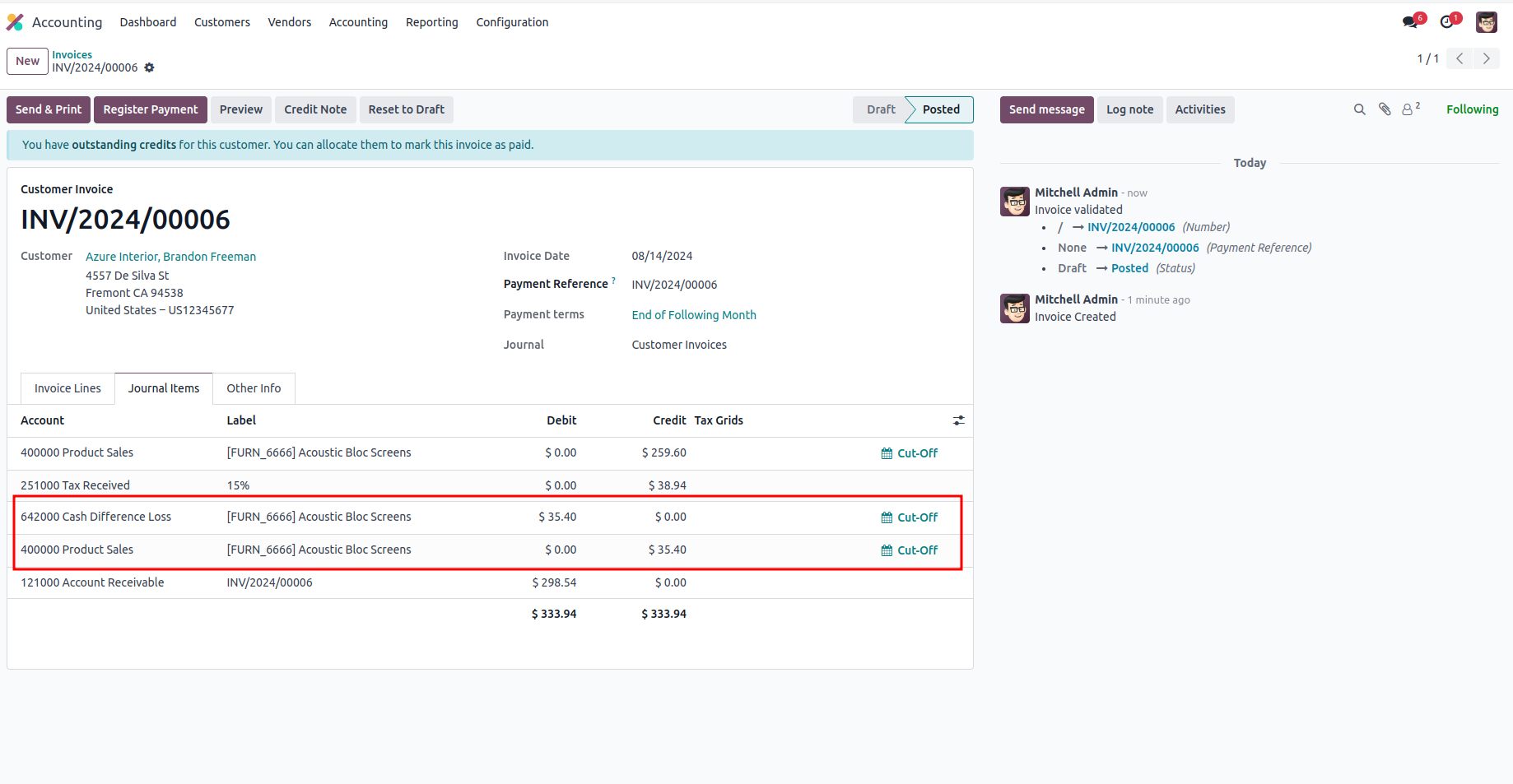This screenshot has height=784, width=1513.
Task: Show followers list icon
Action: (x=1411, y=109)
